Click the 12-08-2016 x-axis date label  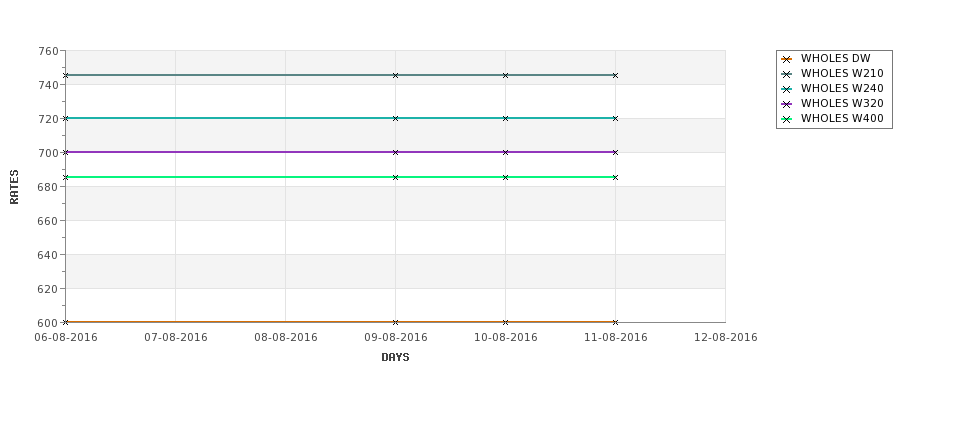[x=726, y=337]
